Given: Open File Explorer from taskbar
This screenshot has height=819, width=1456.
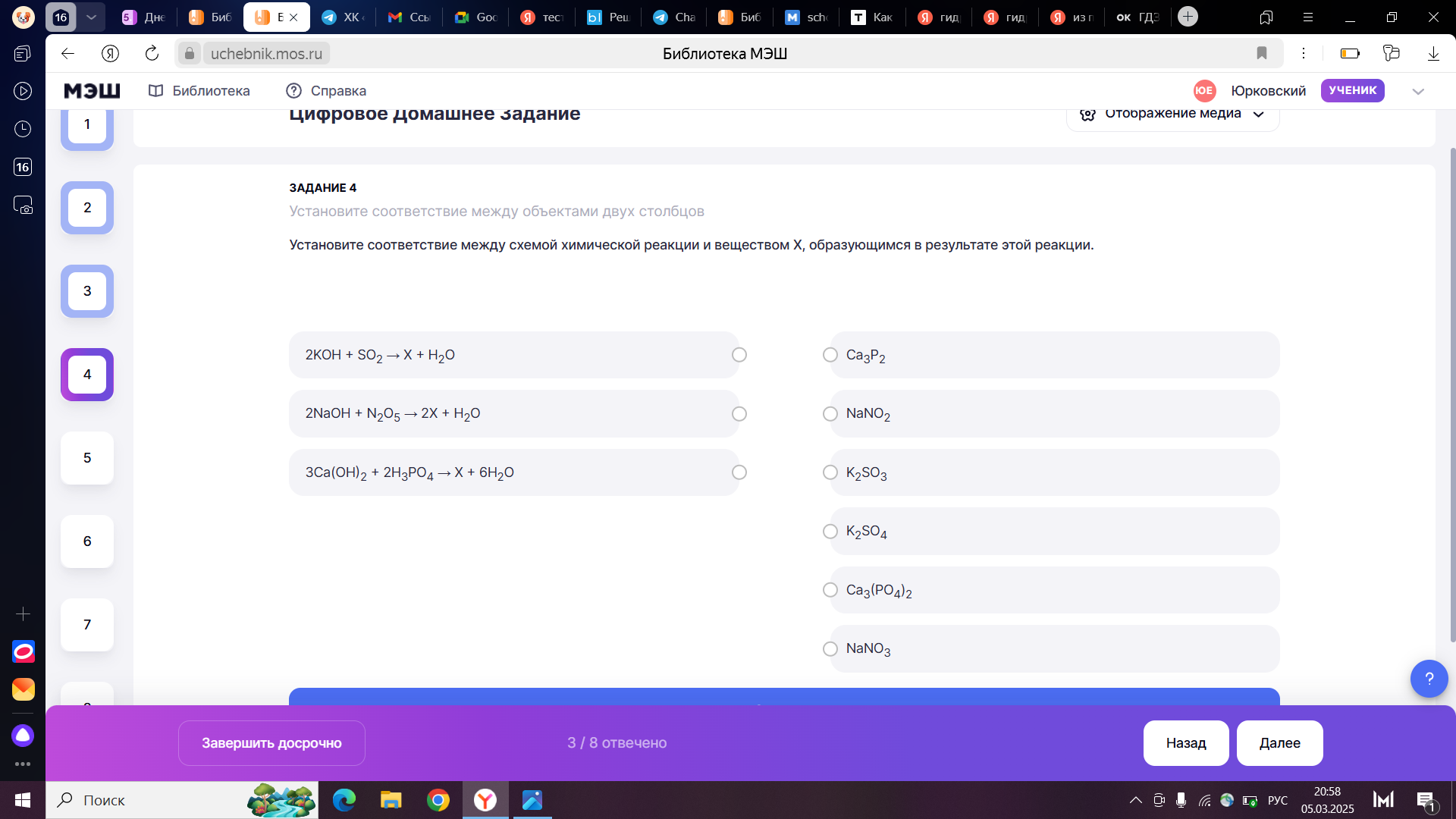Looking at the screenshot, I should click(391, 800).
